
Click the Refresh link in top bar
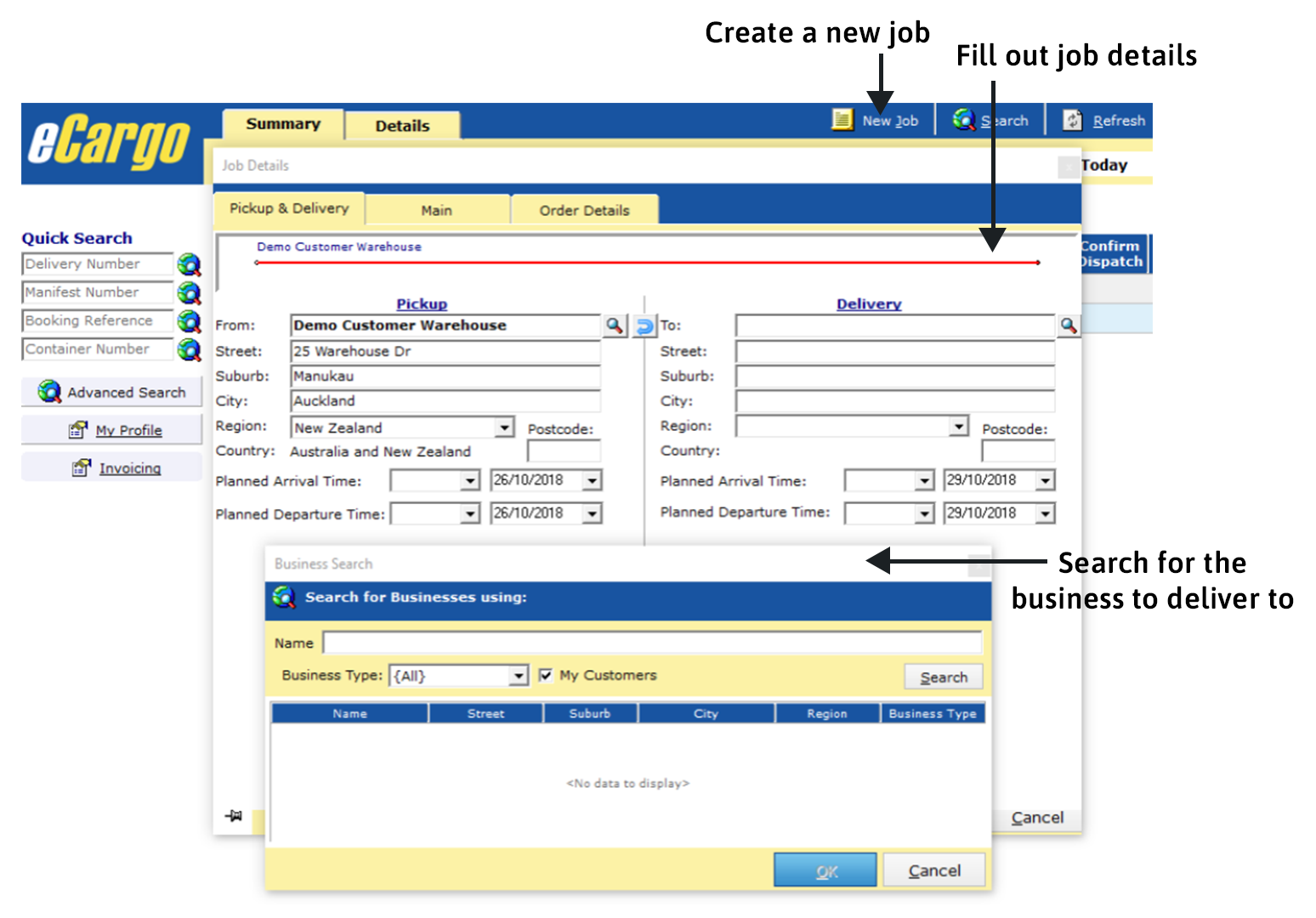pyautogui.click(x=1119, y=121)
